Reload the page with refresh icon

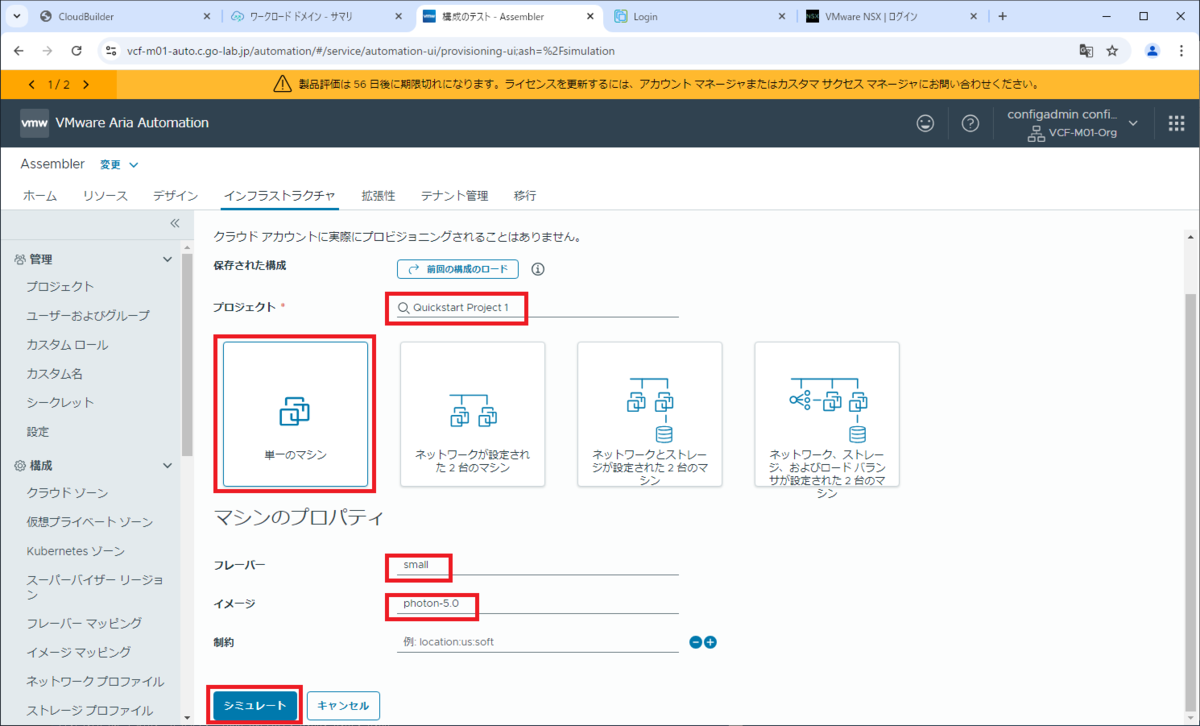pos(76,50)
